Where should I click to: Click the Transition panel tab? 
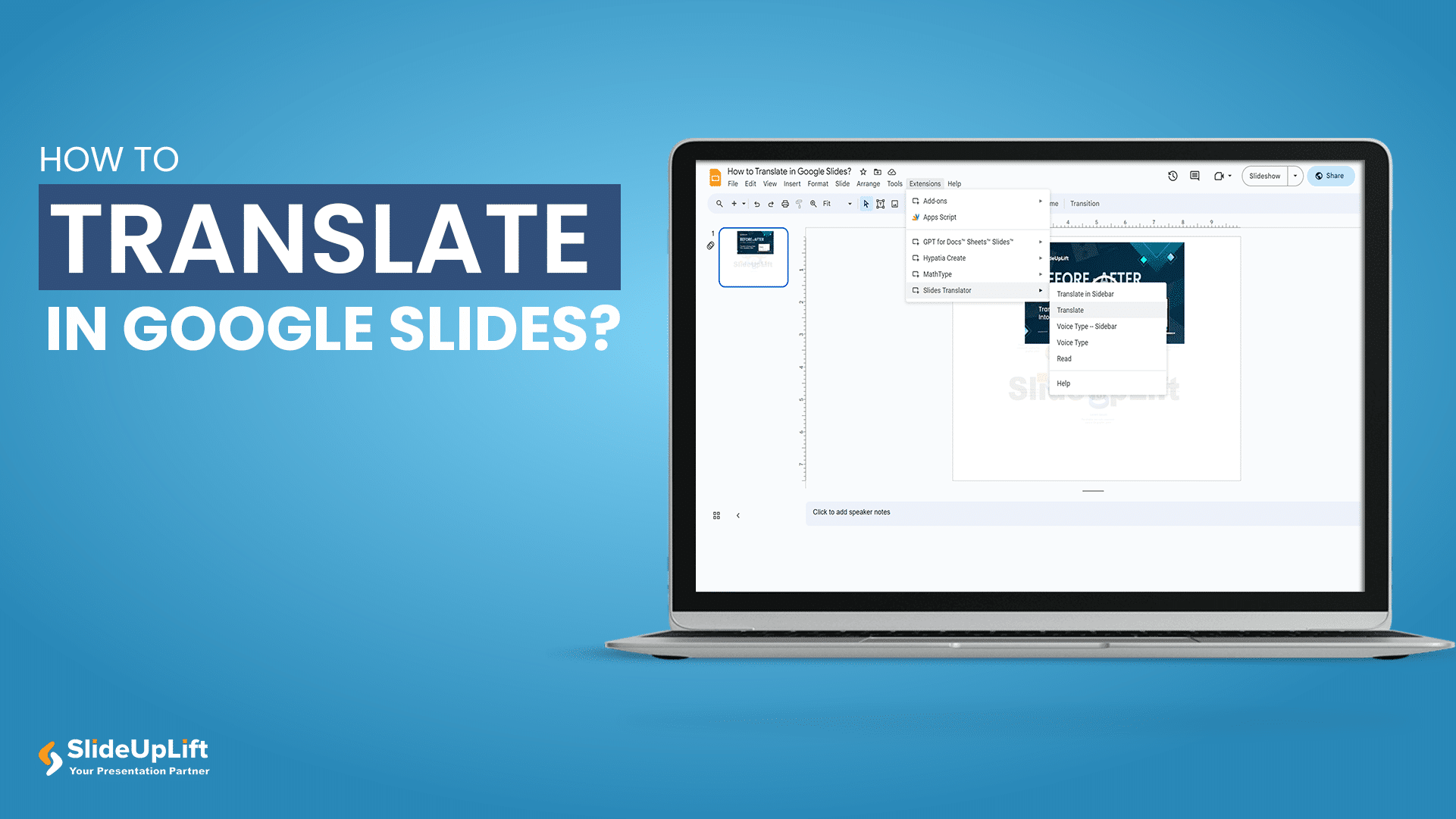click(1085, 203)
